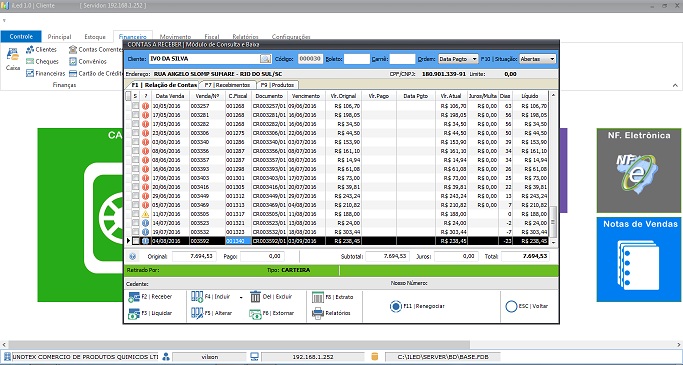Viewport: 683px width, 365px height.
Task: Click the Boleto input field
Action: (356, 59)
